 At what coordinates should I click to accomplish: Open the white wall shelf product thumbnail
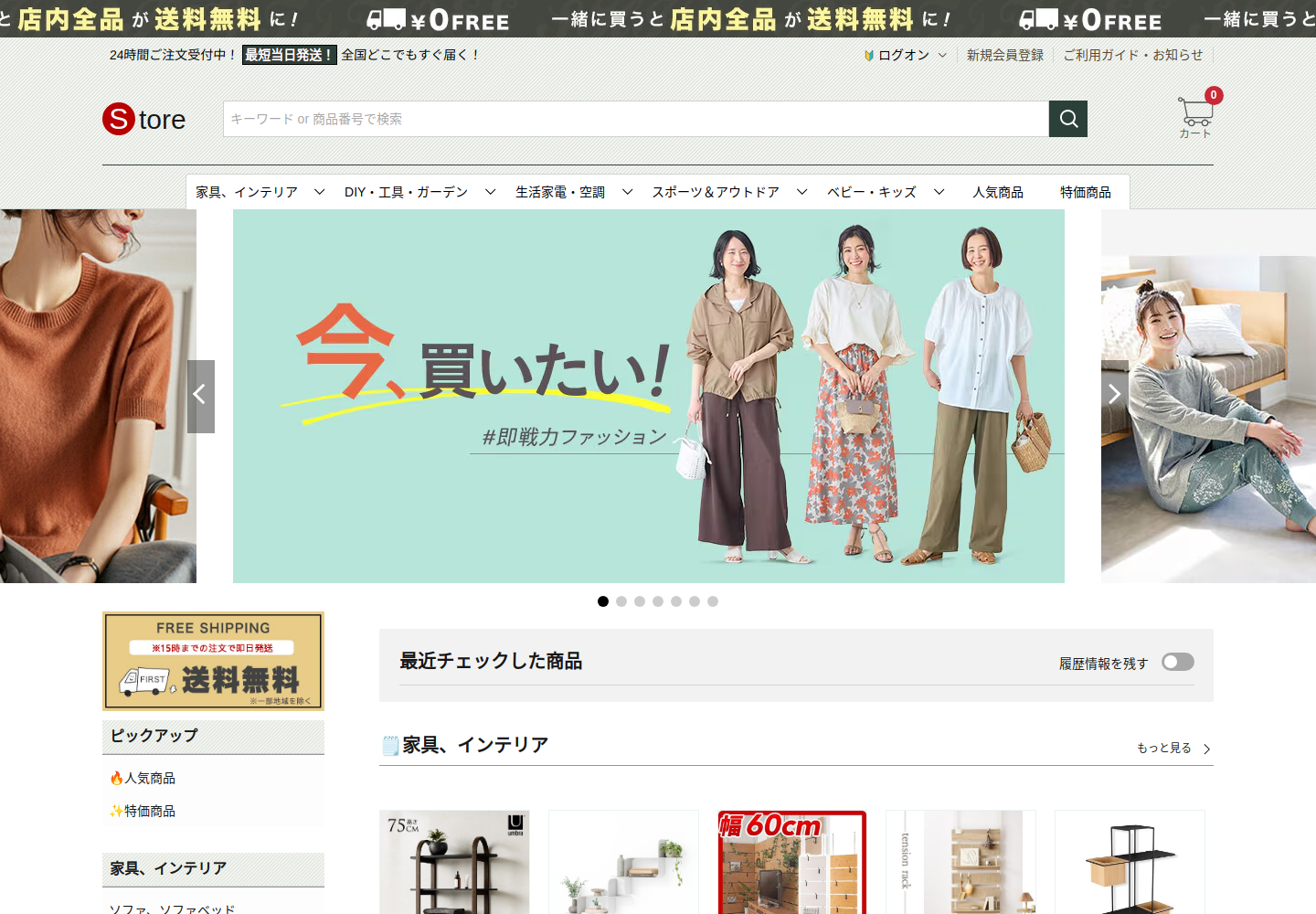[623, 862]
